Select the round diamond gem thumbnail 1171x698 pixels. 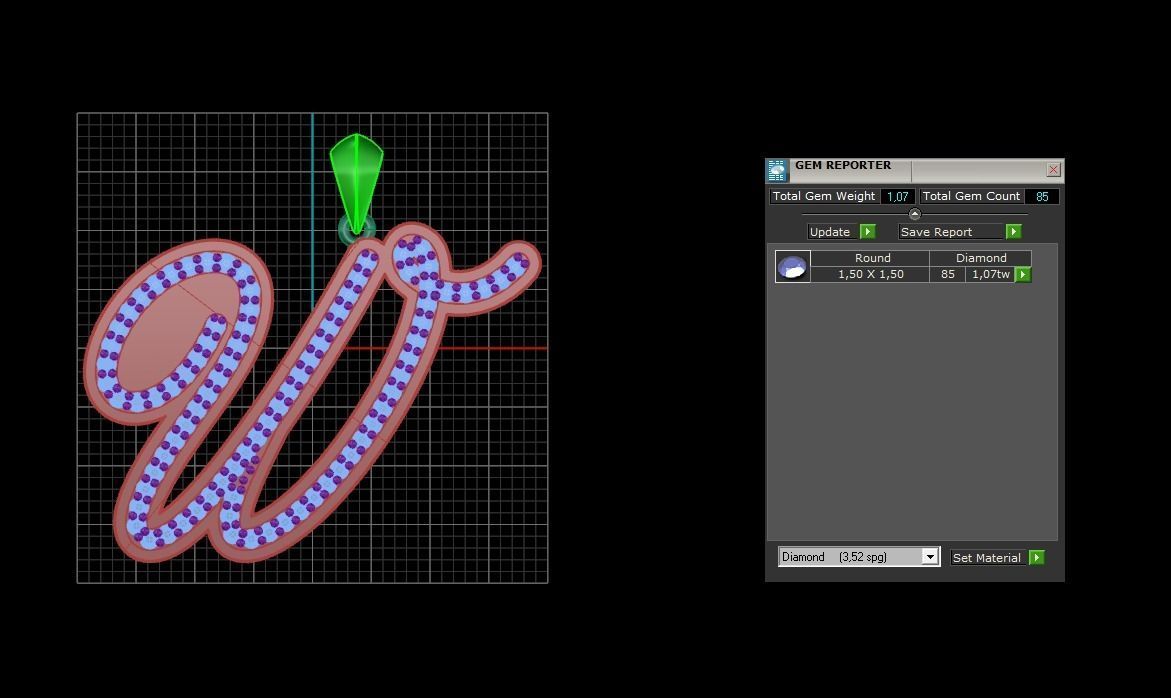tap(792, 267)
